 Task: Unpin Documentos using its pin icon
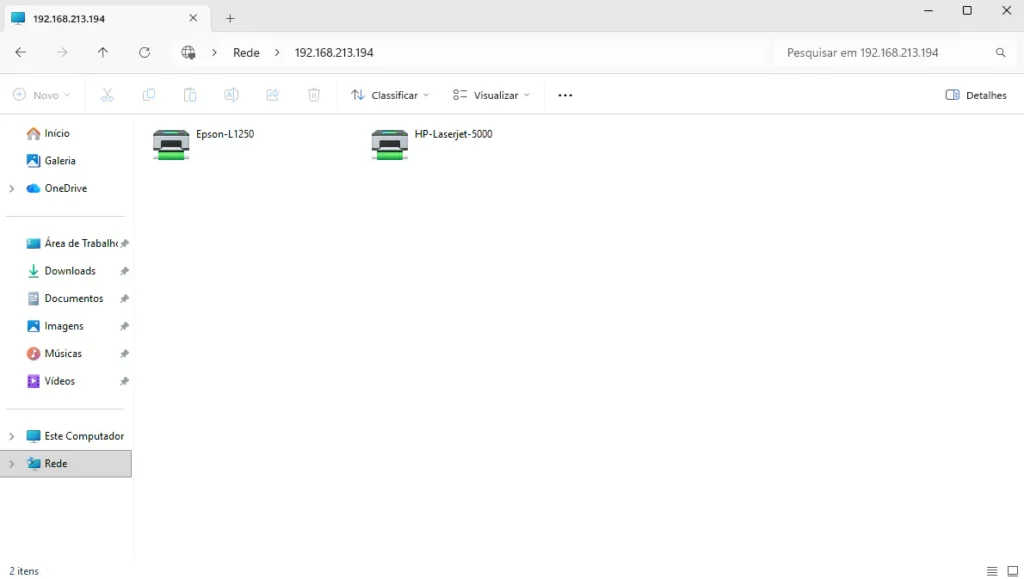[124, 298]
